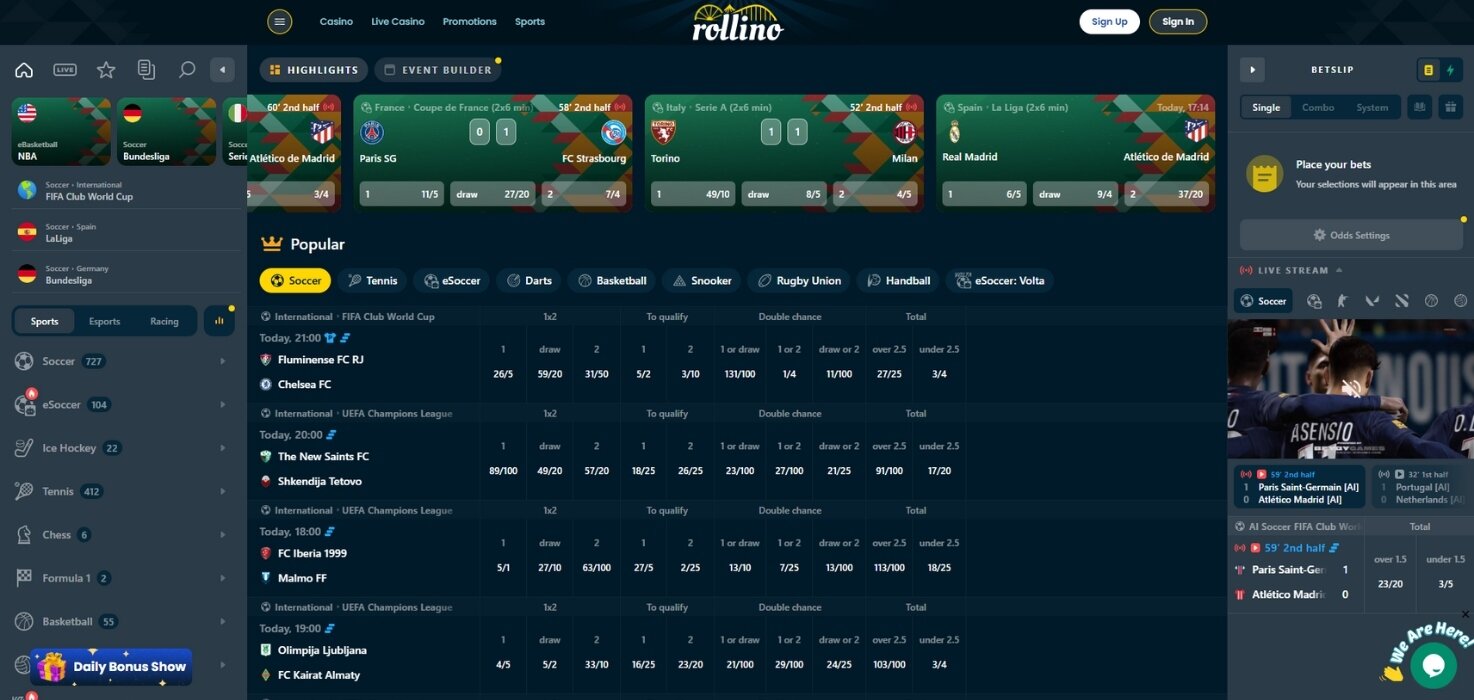Select basketball icon in live stream filter
The image size is (1474, 700).
(1431, 300)
